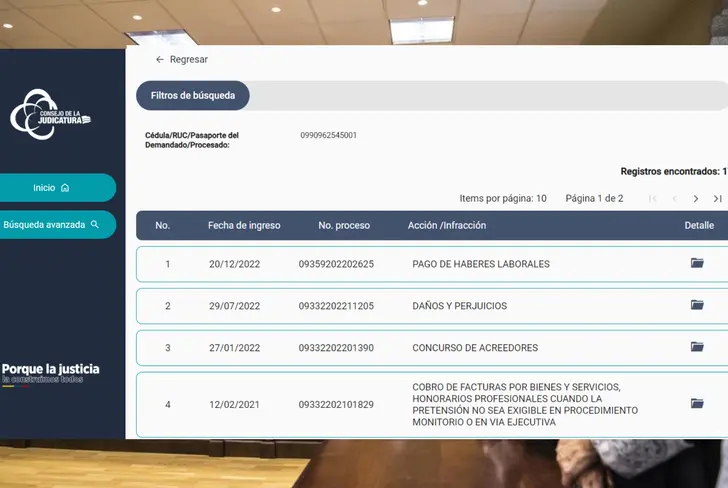This screenshot has width=728, height=488.
Task: Select date 29/07/2022 cell
Action: coord(234,306)
